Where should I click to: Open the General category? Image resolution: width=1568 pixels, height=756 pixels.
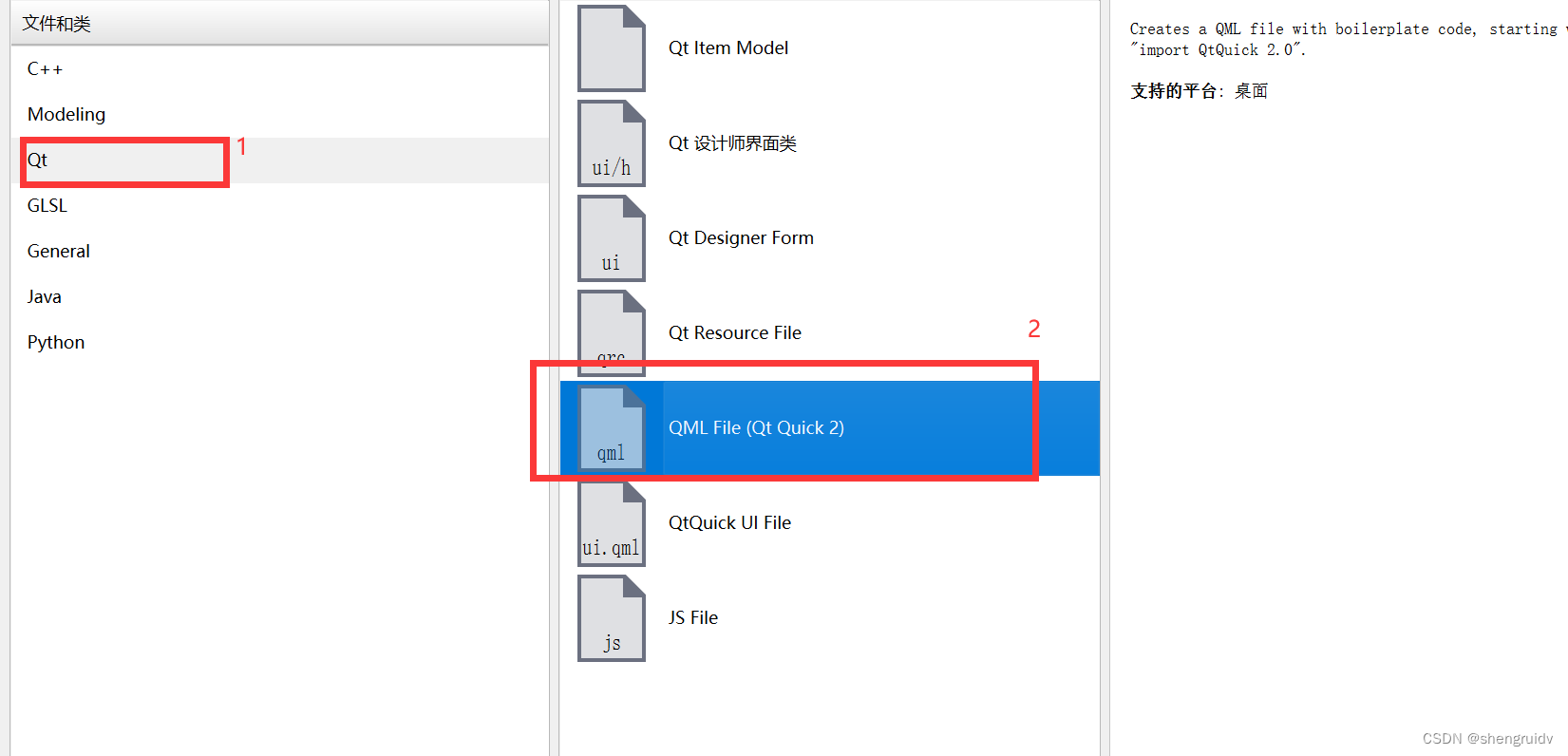coord(280,252)
